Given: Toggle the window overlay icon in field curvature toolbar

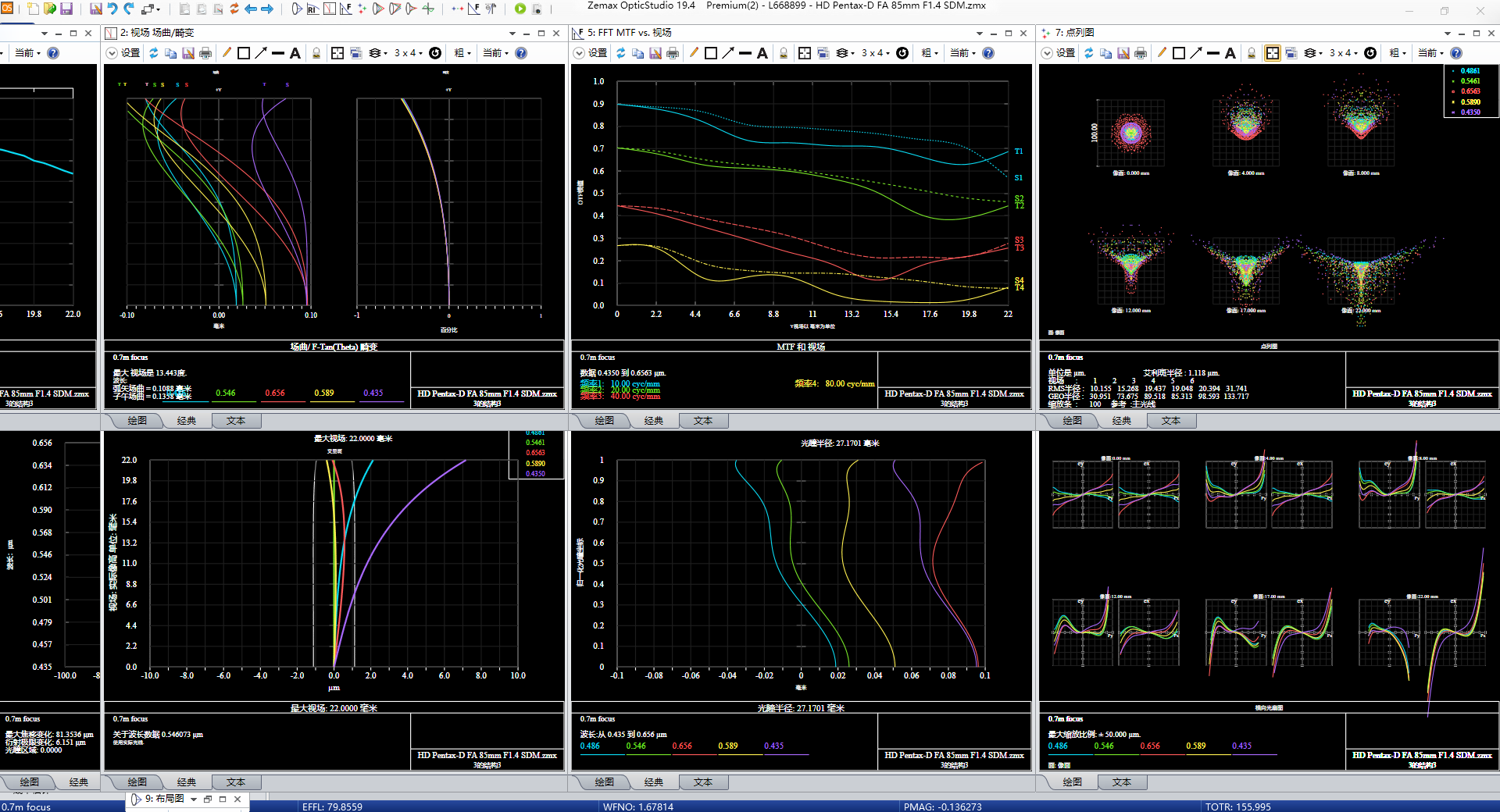Looking at the screenshot, I should tap(356, 53).
